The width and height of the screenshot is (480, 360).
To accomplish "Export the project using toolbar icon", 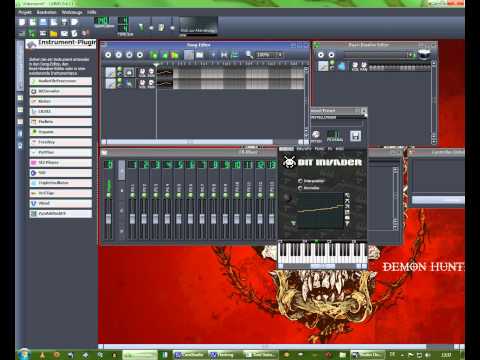I will (x=75, y=22).
